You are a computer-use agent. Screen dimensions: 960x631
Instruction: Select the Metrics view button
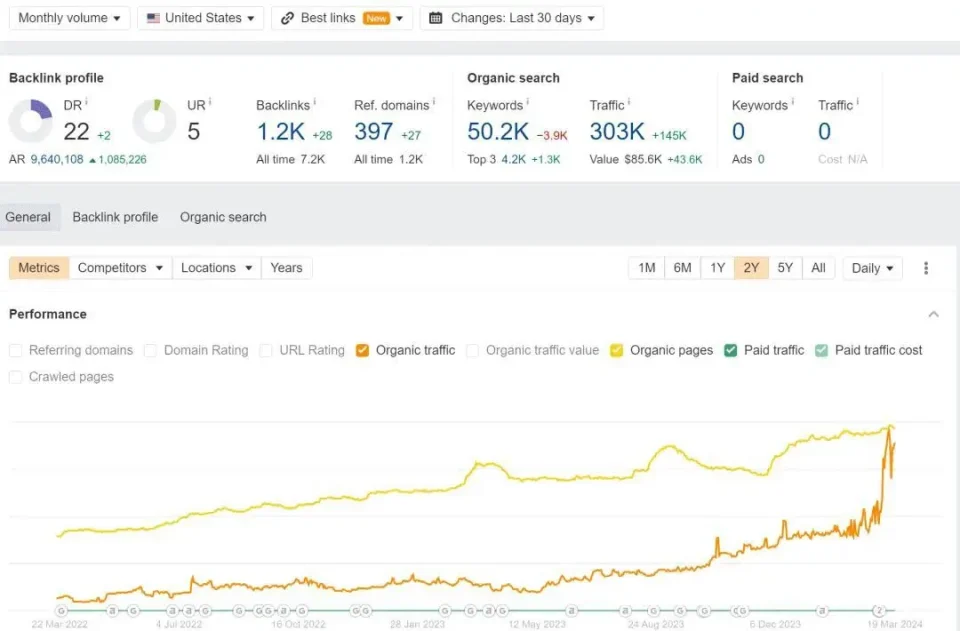click(39, 268)
